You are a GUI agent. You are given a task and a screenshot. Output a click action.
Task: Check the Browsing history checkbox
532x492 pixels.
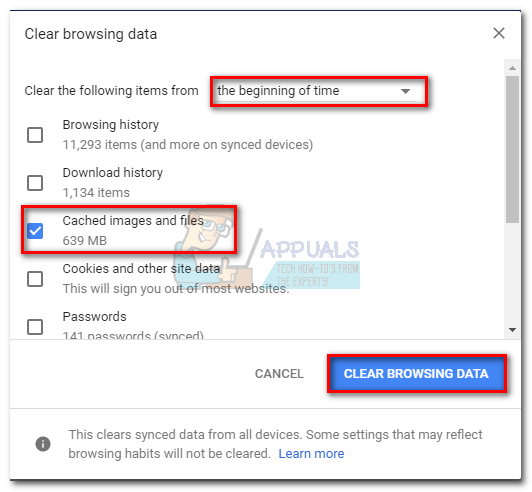[x=35, y=135]
